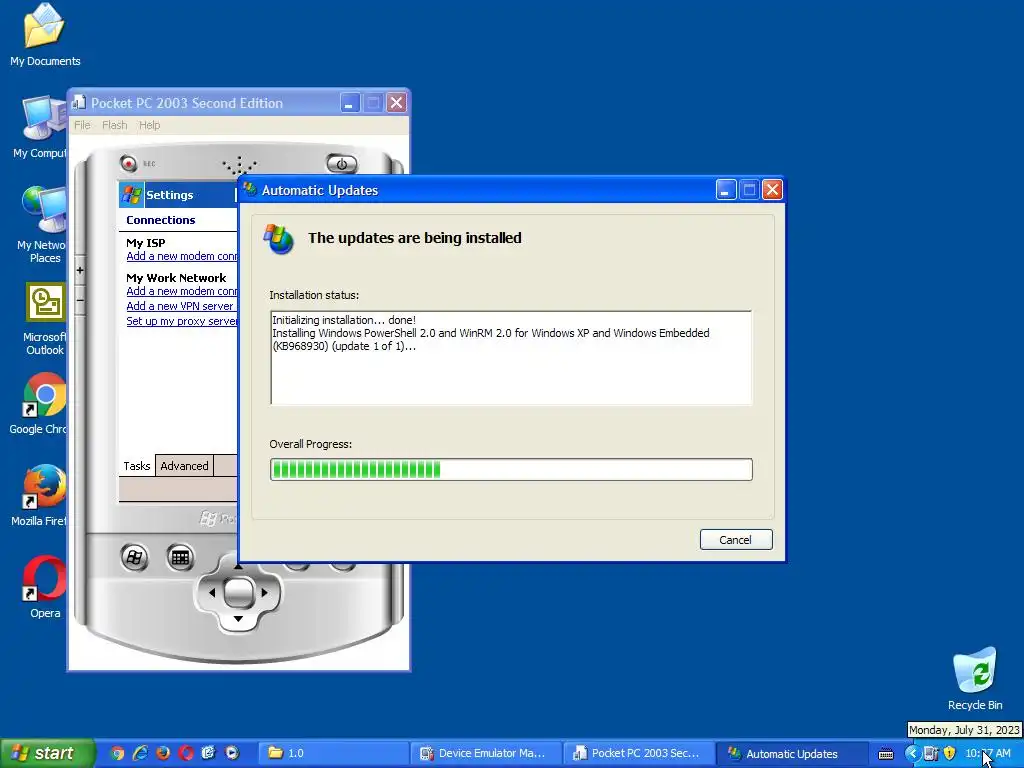
Task: Click the Connections heading in Settings
Action: click(x=161, y=220)
